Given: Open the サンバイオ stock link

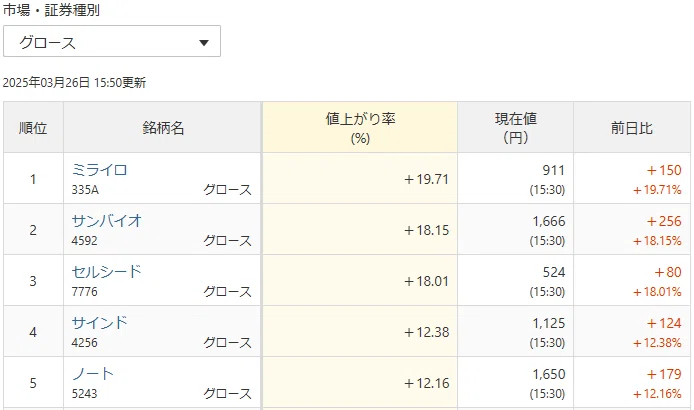Looking at the screenshot, I should (x=107, y=220).
